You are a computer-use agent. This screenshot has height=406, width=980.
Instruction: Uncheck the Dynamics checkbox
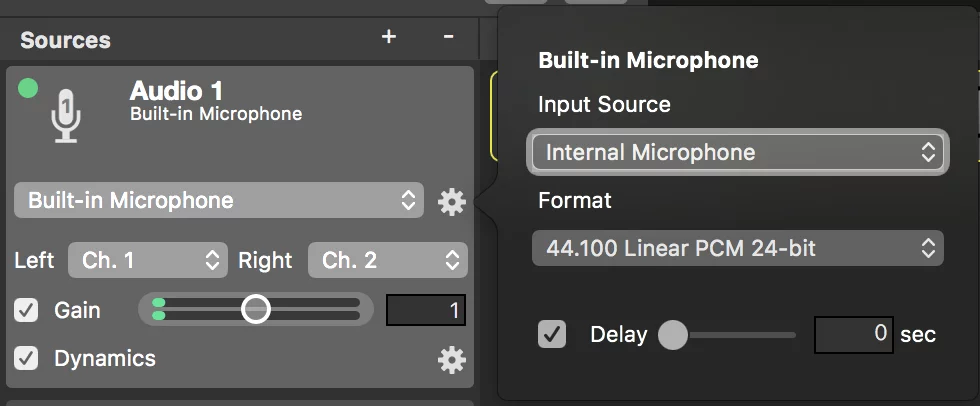pos(26,359)
